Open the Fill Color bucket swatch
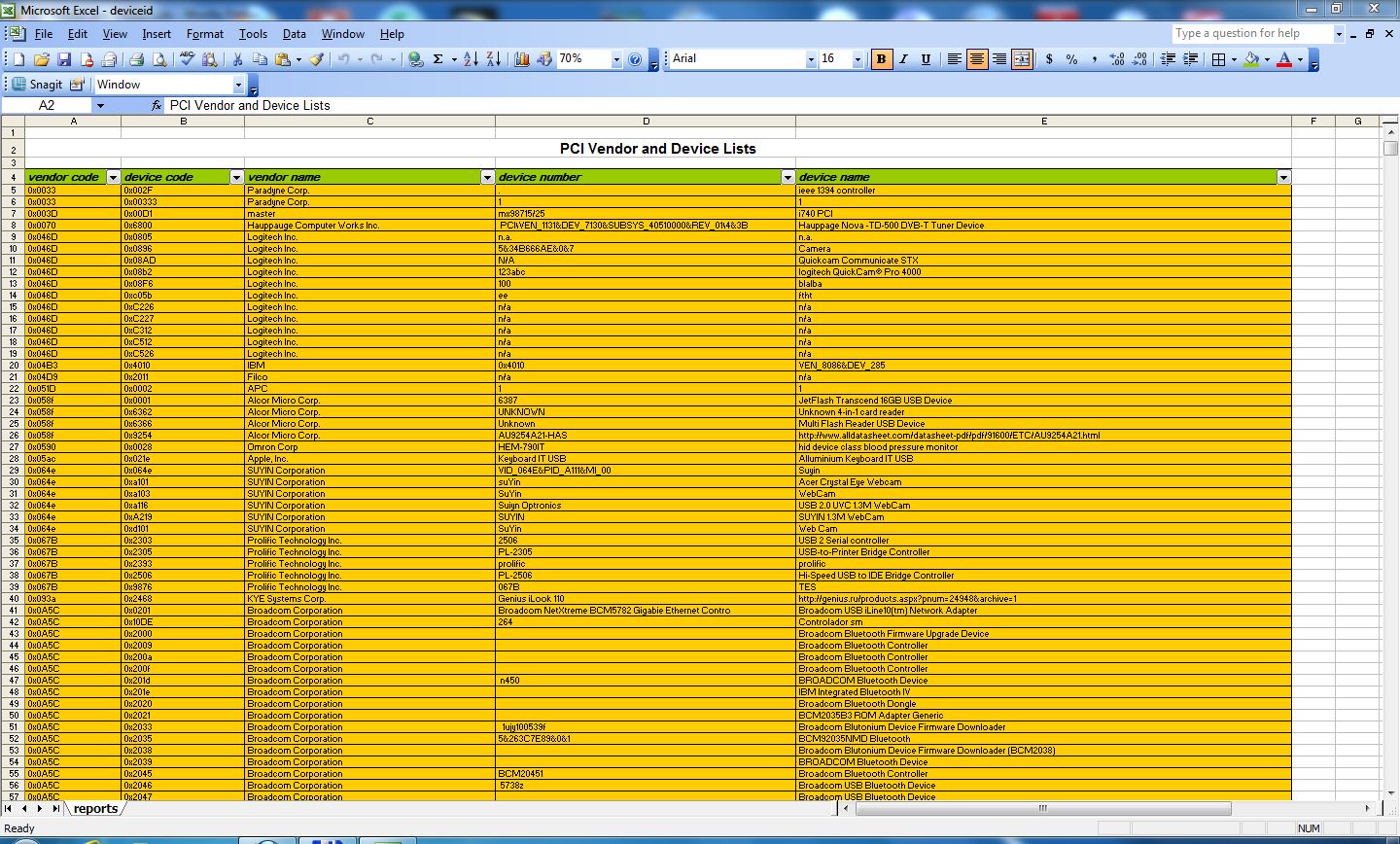 pos(1252,59)
